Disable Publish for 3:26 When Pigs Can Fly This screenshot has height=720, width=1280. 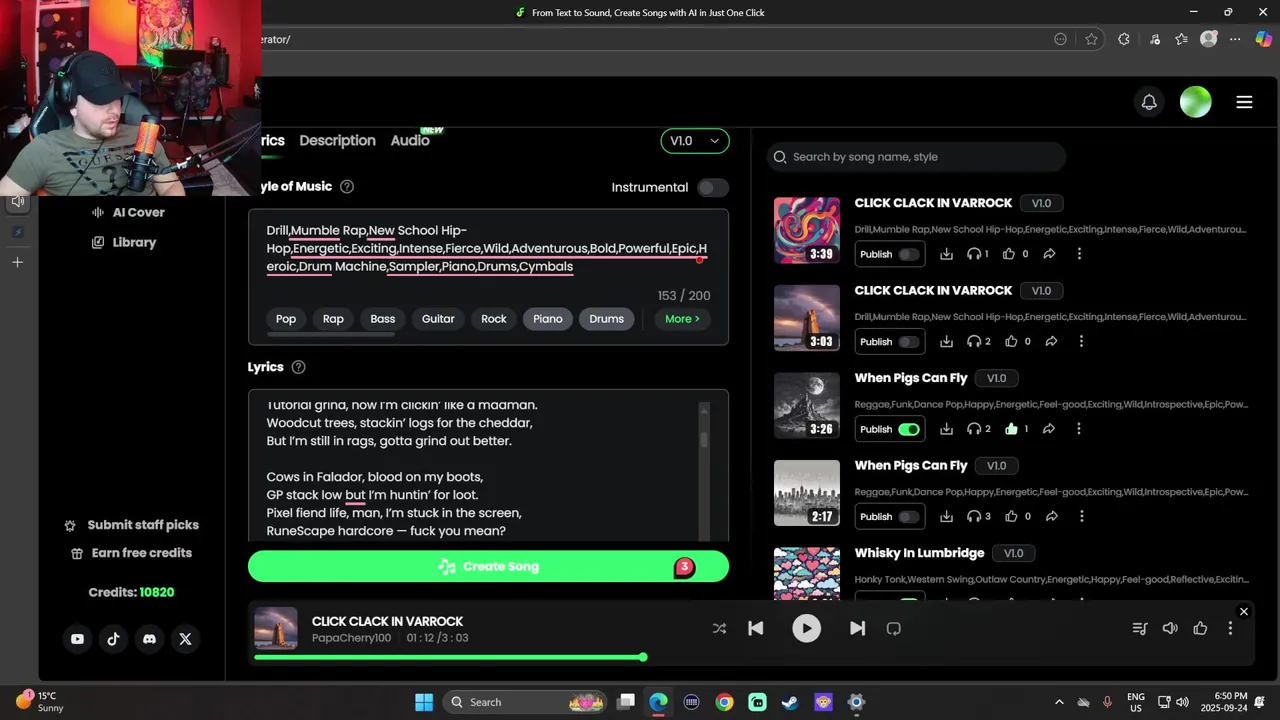click(908, 429)
